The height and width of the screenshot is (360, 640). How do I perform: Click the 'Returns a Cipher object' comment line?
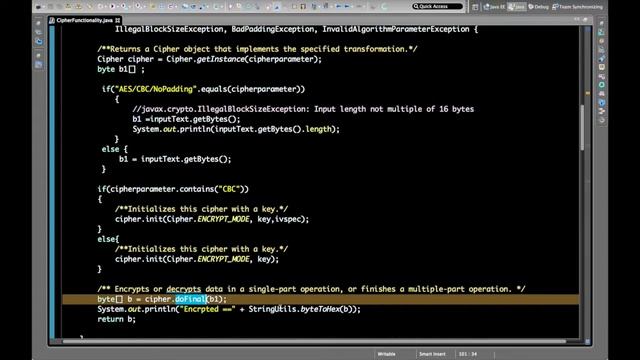pos(257,49)
